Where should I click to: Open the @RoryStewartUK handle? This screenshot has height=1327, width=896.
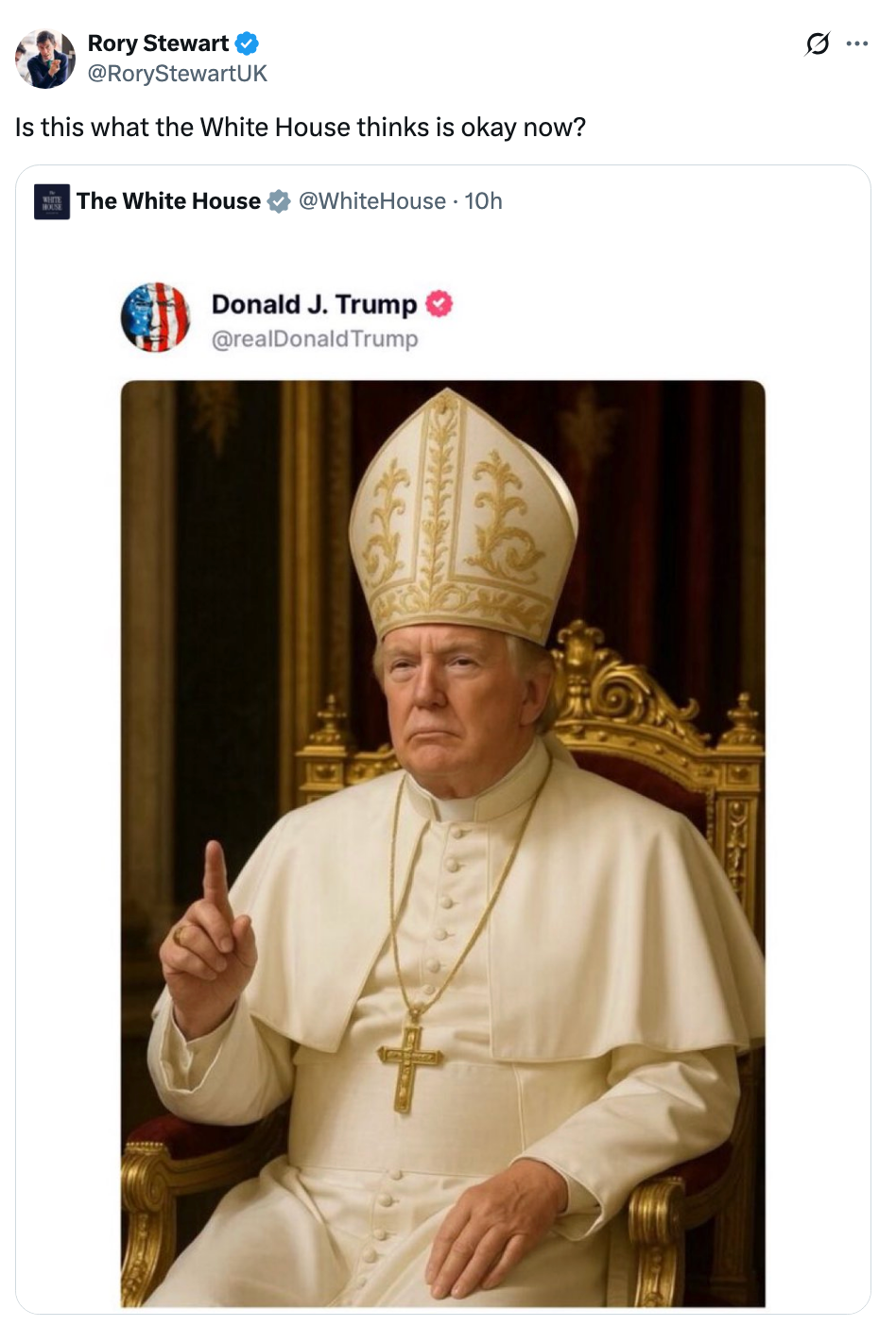(x=178, y=74)
